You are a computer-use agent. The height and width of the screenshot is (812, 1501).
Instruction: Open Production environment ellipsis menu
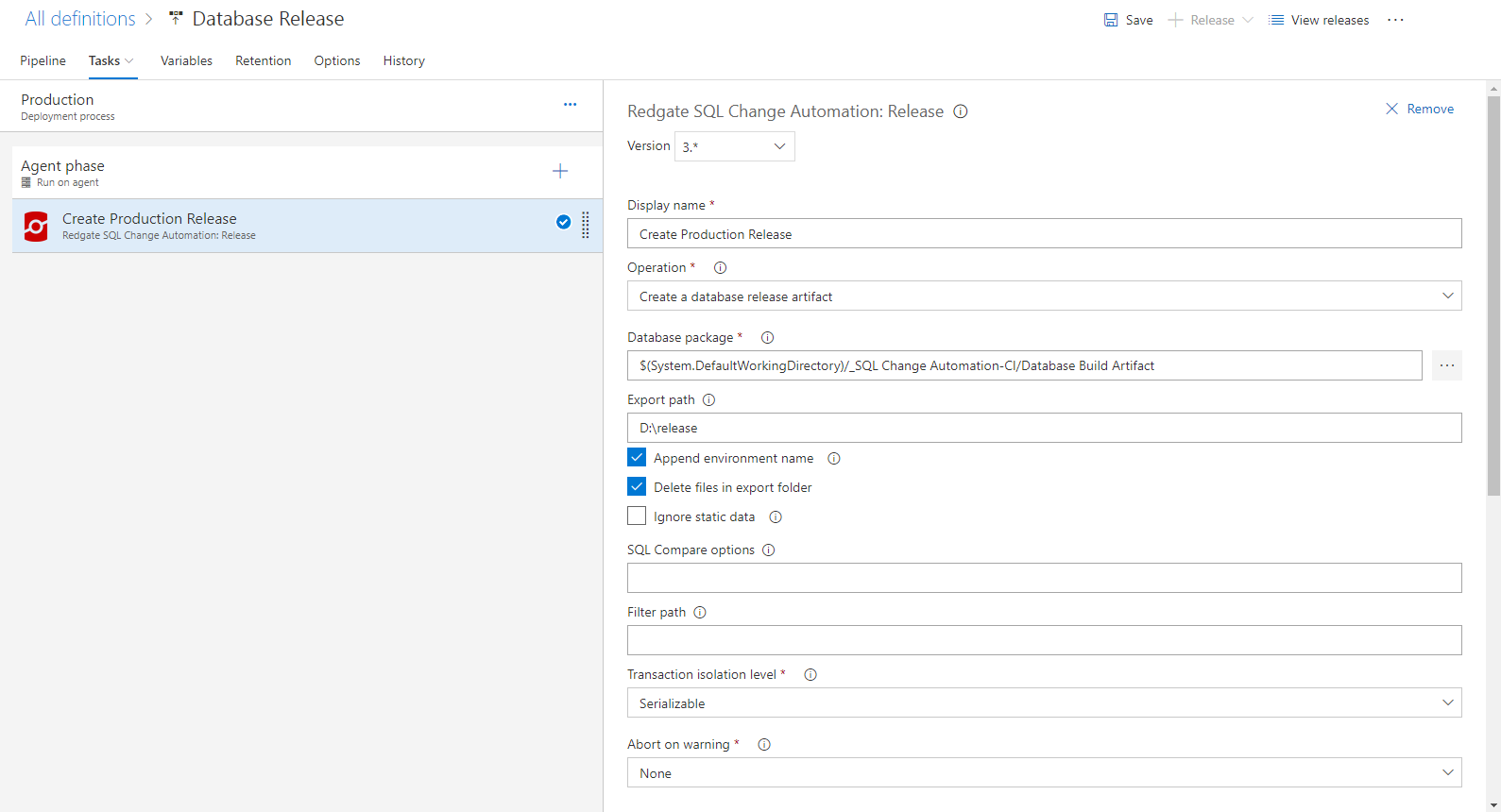[x=570, y=105]
